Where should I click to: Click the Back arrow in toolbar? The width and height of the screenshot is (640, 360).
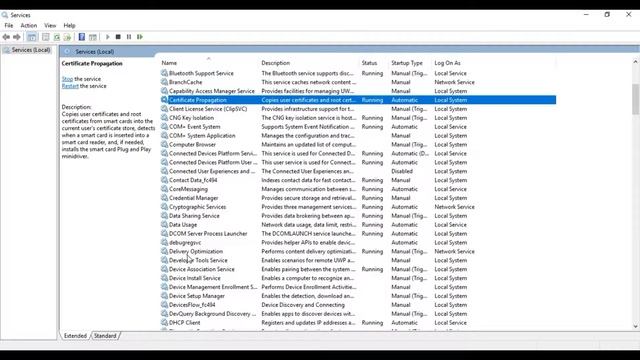(6, 37)
